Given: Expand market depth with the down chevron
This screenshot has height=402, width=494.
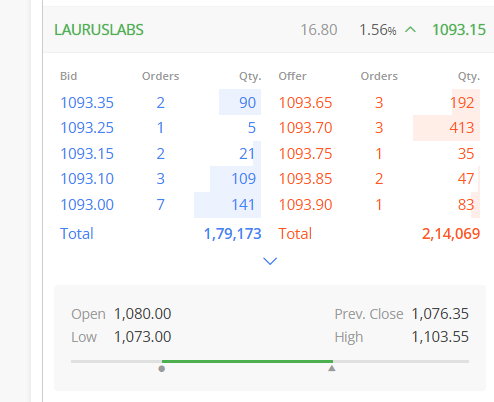Looking at the screenshot, I should pyautogui.click(x=270, y=261).
